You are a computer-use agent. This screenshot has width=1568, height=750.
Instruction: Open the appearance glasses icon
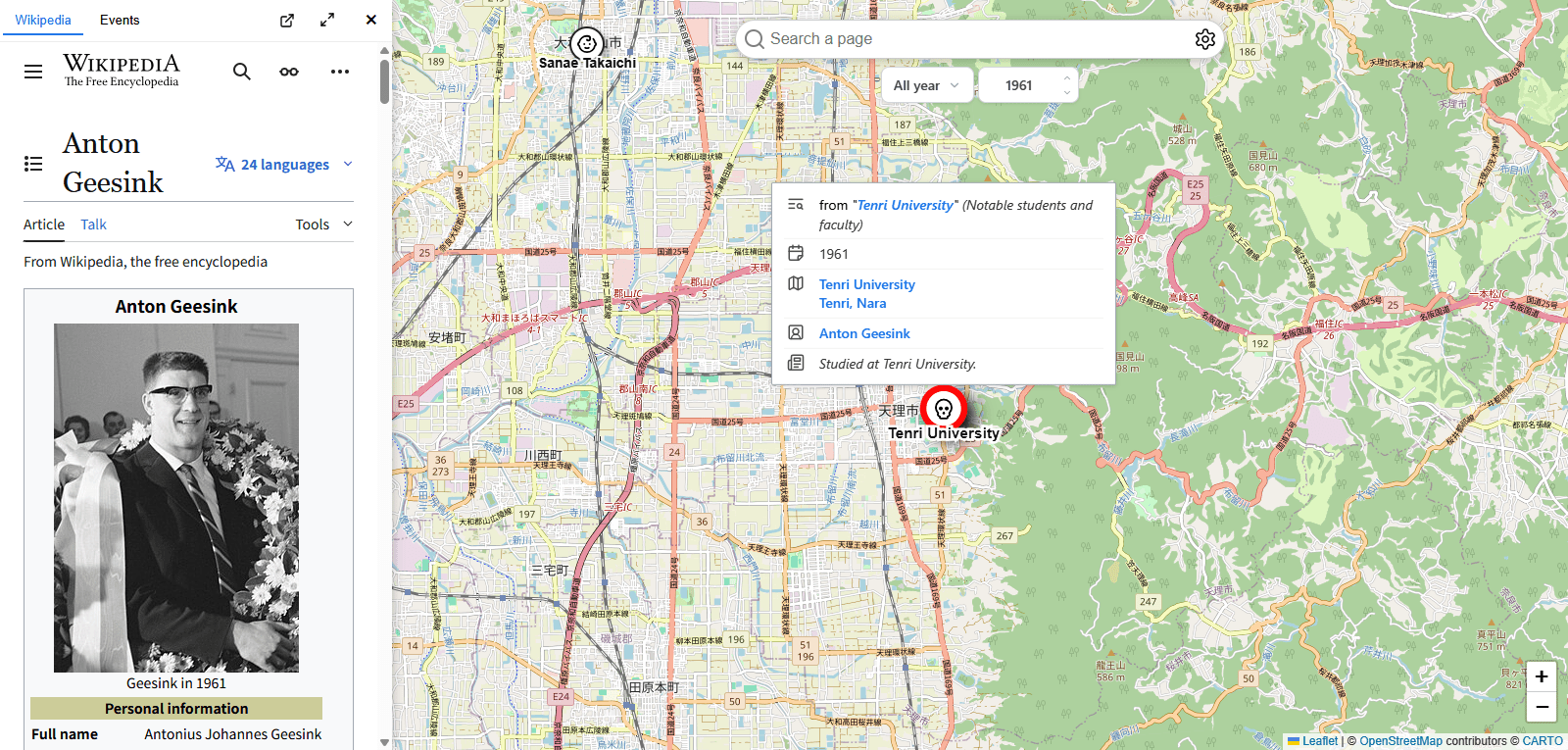coord(289,72)
